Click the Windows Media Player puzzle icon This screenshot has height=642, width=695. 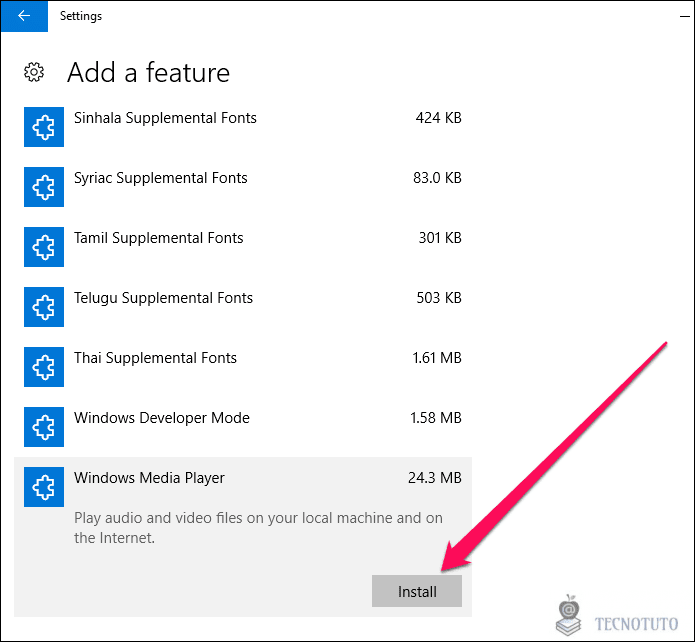(x=44, y=487)
